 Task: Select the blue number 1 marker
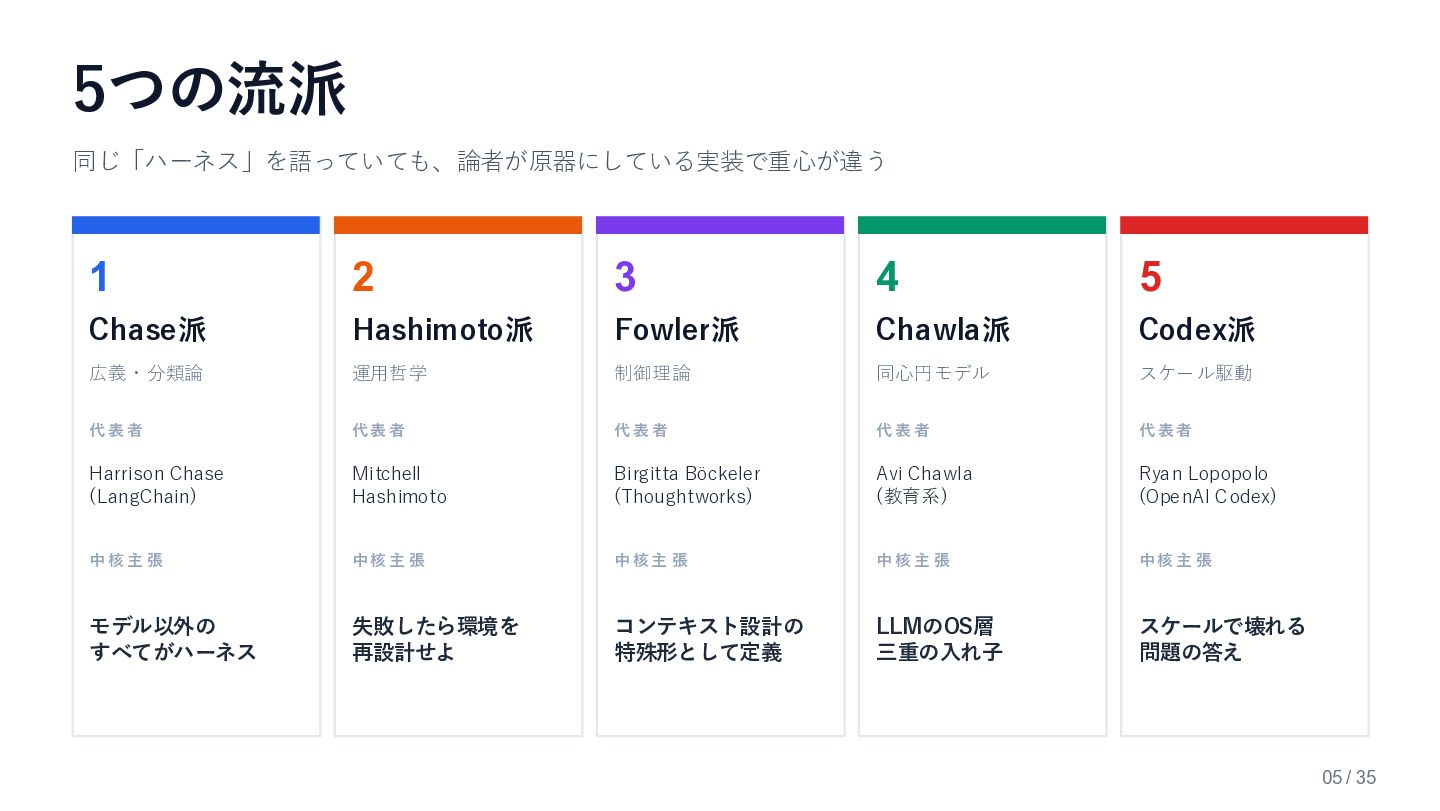point(99,277)
